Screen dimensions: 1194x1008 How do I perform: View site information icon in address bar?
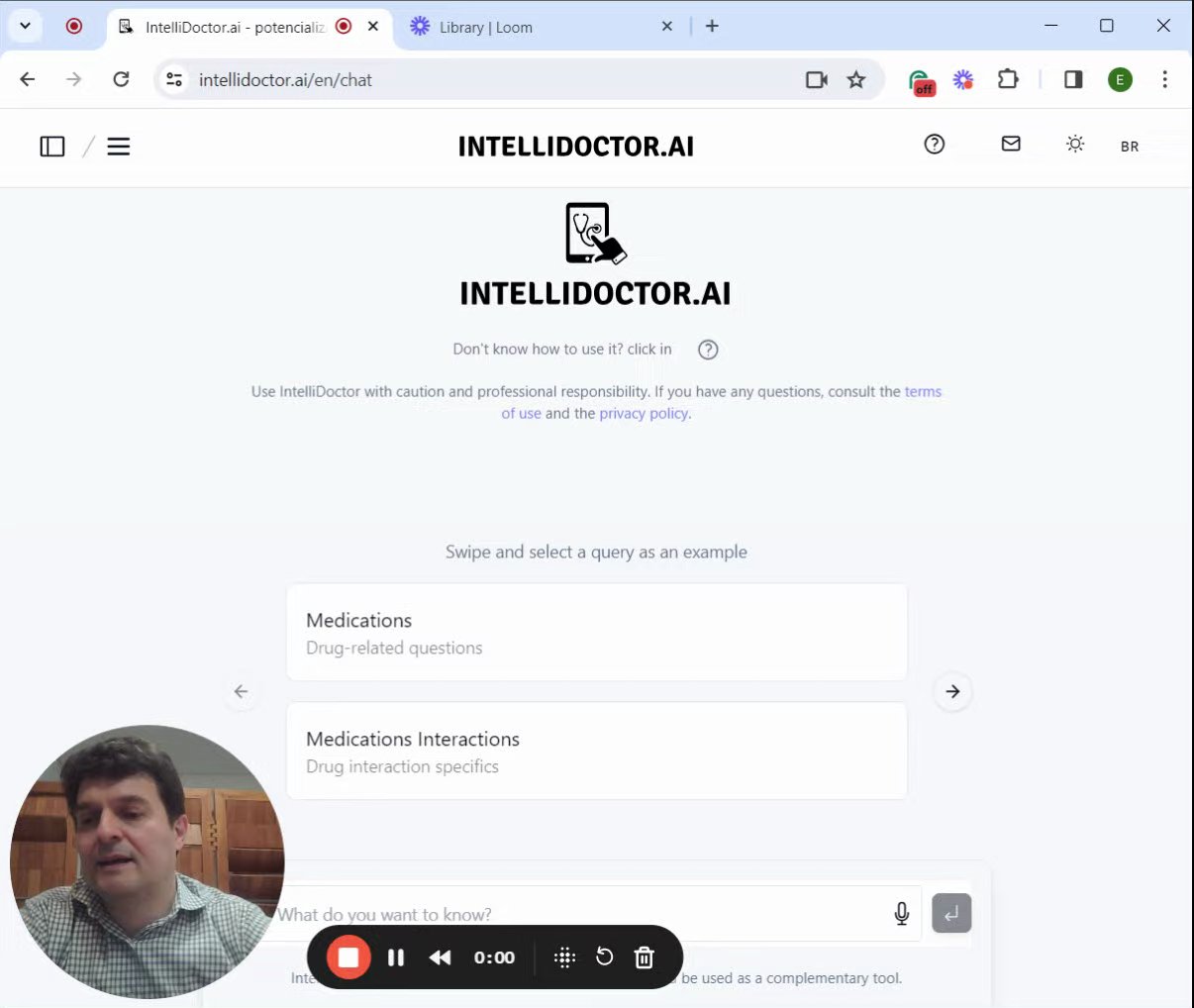click(x=174, y=79)
